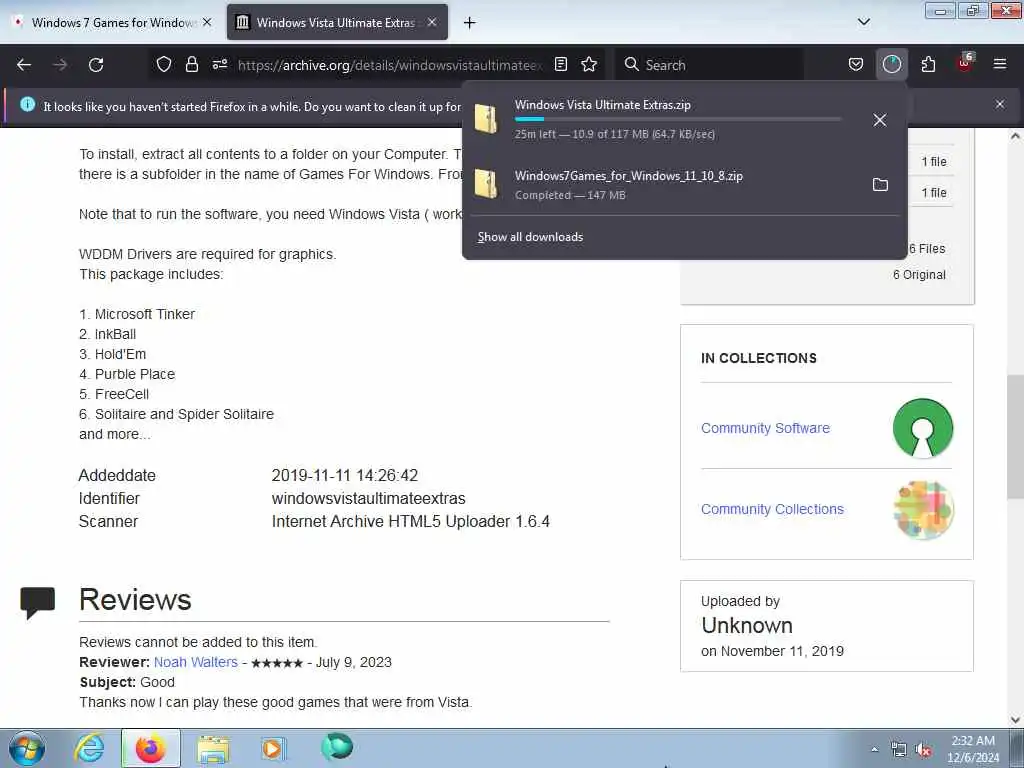
Task: Click the Addeddate value 2019-11-11 14:26:42
Action: click(345, 475)
